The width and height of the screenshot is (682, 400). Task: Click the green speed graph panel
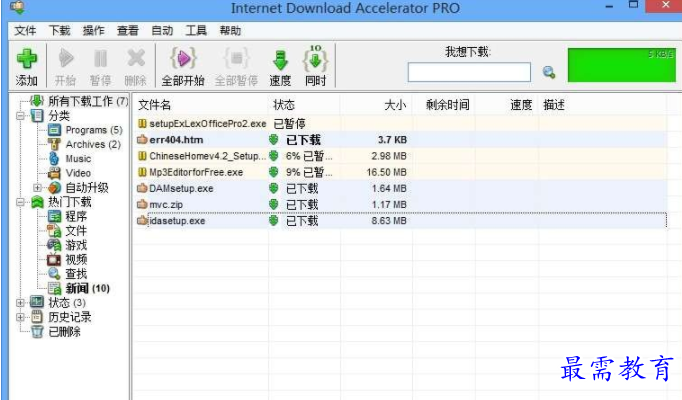pos(622,65)
